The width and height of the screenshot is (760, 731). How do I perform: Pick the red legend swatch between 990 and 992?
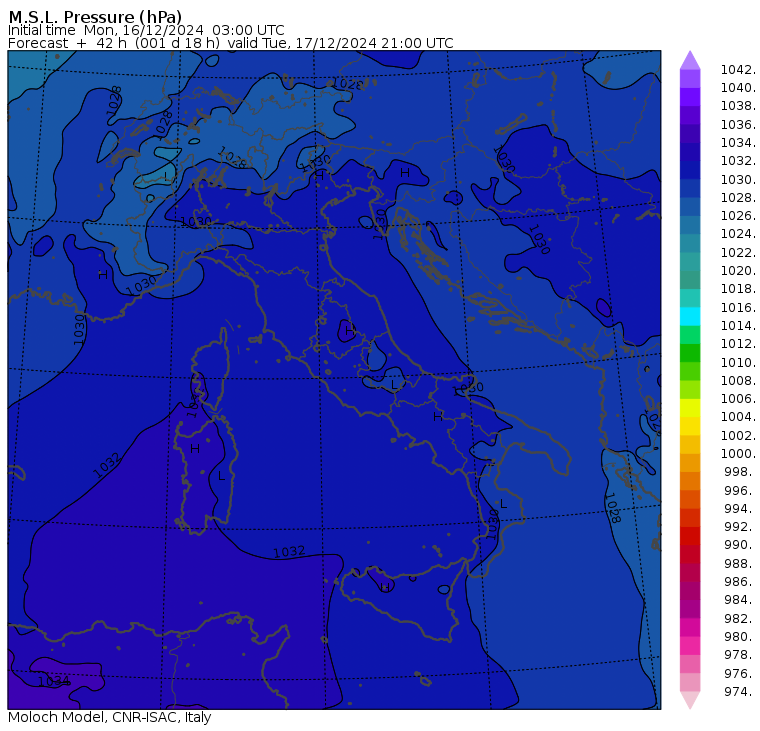pyautogui.click(x=690, y=536)
